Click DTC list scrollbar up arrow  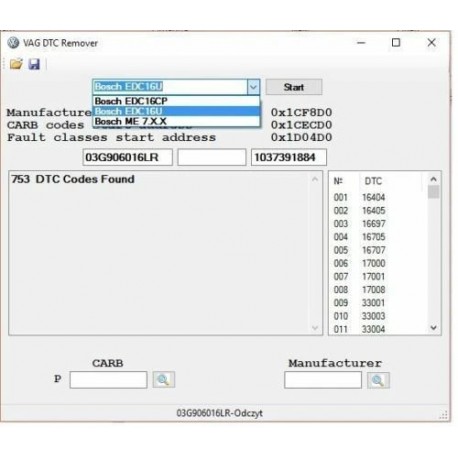pyautogui.click(x=433, y=179)
